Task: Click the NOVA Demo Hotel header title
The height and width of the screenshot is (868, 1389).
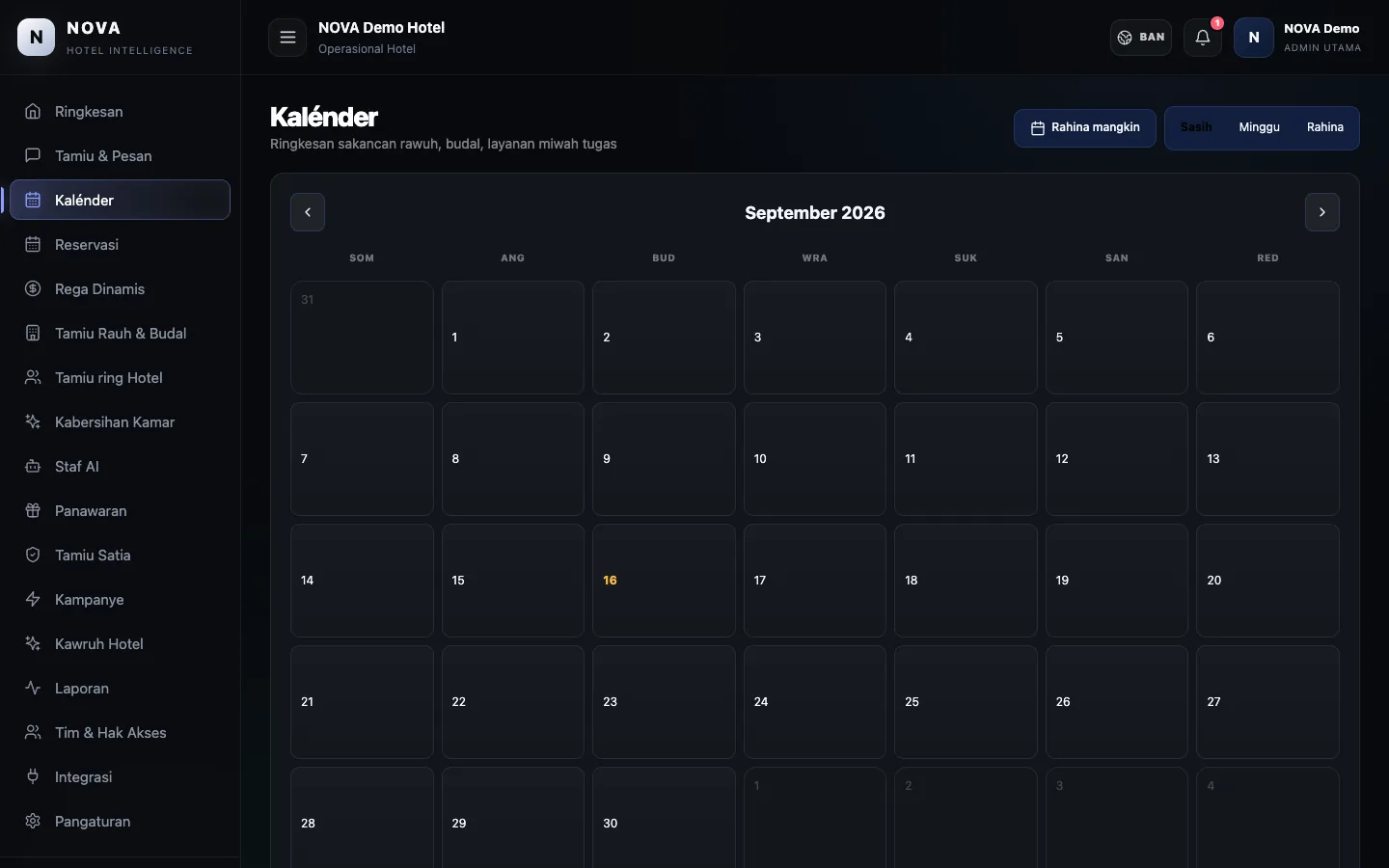Action: (x=381, y=28)
